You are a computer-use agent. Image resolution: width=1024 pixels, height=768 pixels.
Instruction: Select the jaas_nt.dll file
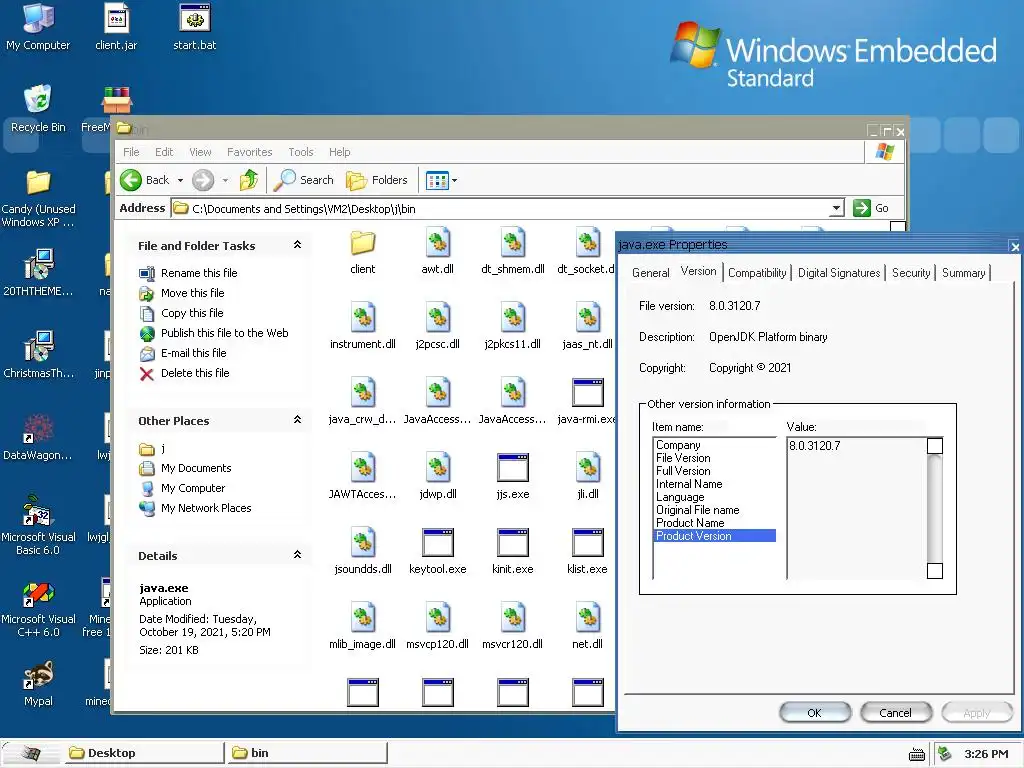pos(587,327)
